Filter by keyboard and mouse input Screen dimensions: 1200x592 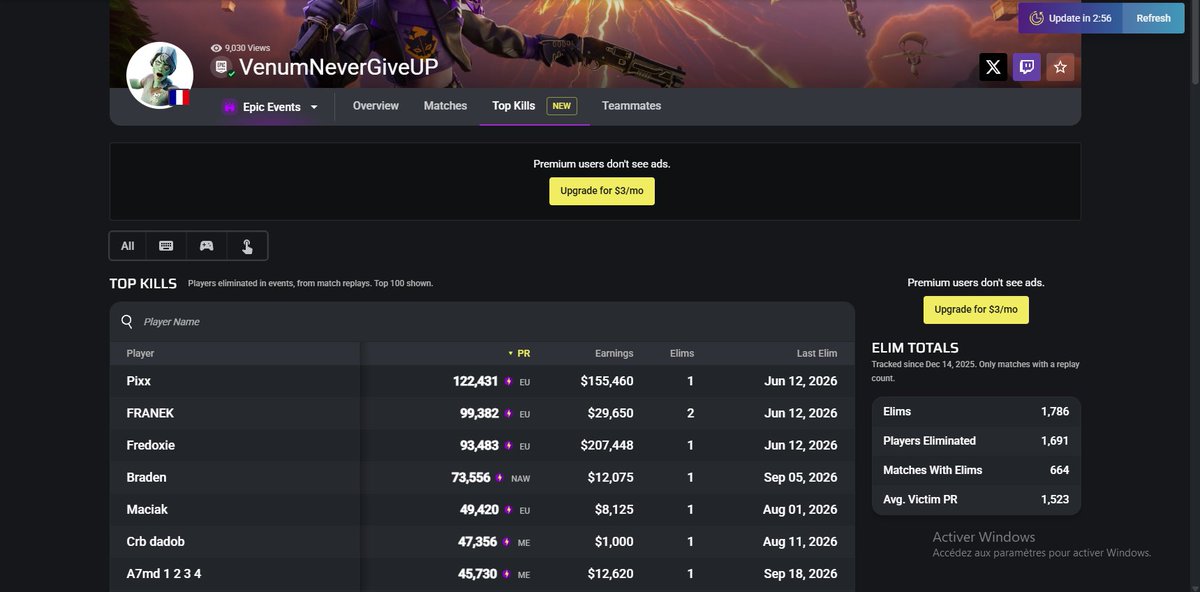click(166, 246)
